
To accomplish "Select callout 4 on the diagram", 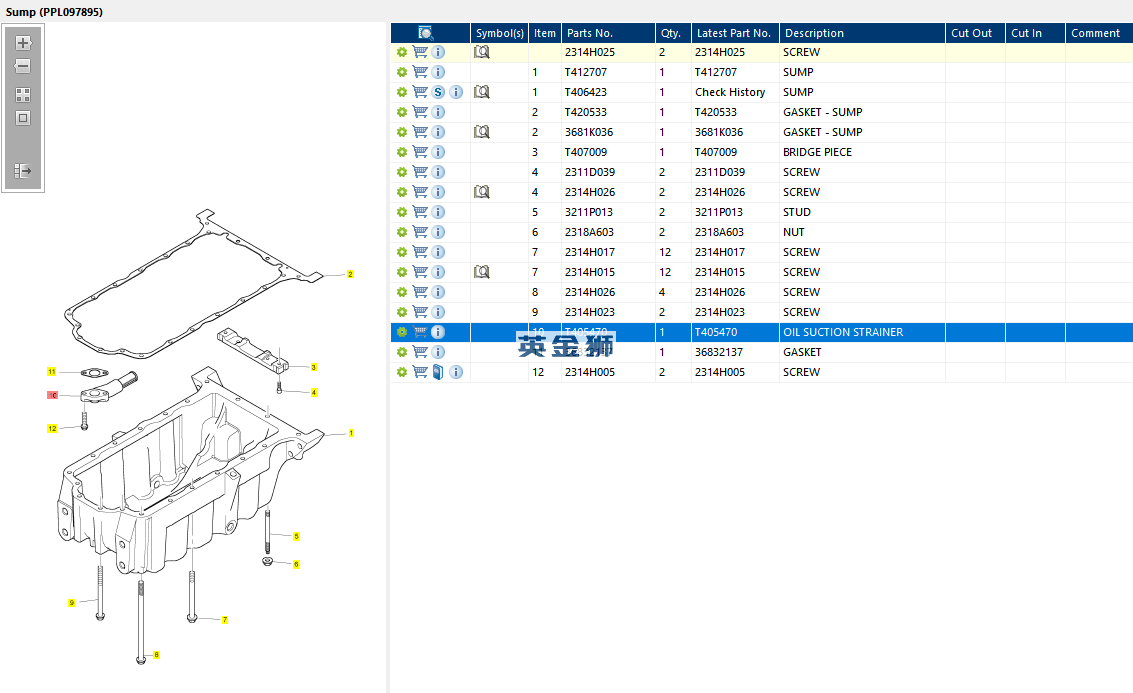I will (314, 392).
